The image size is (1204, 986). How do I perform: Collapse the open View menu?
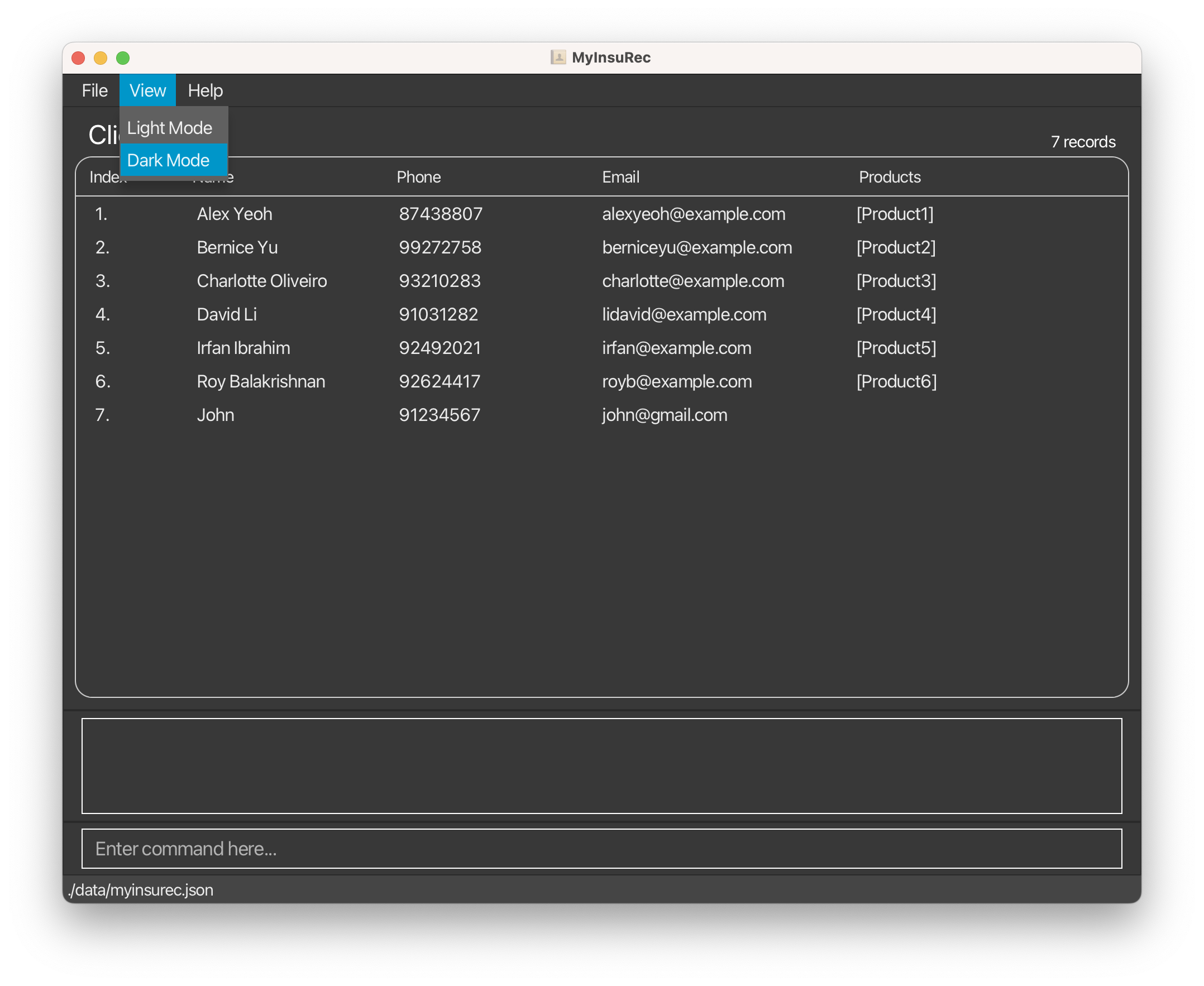[x=148, y=90]
